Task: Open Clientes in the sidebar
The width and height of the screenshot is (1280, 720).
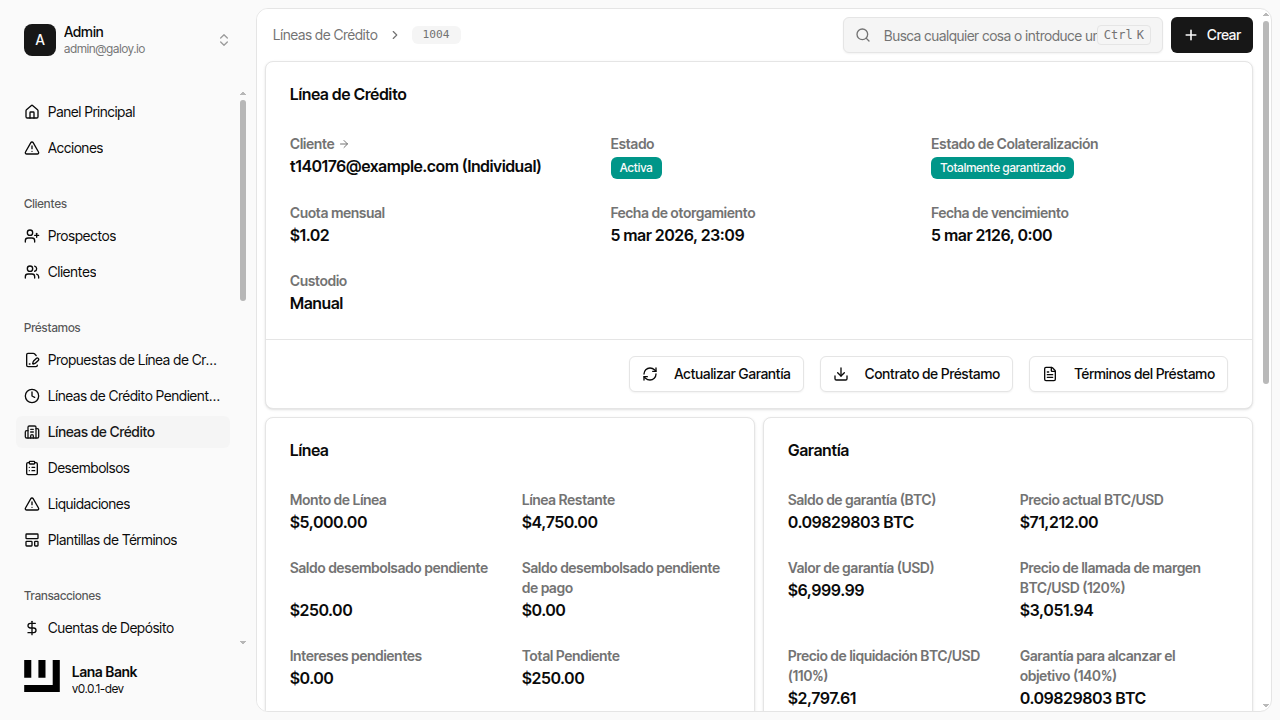Action: pos(72,272)
